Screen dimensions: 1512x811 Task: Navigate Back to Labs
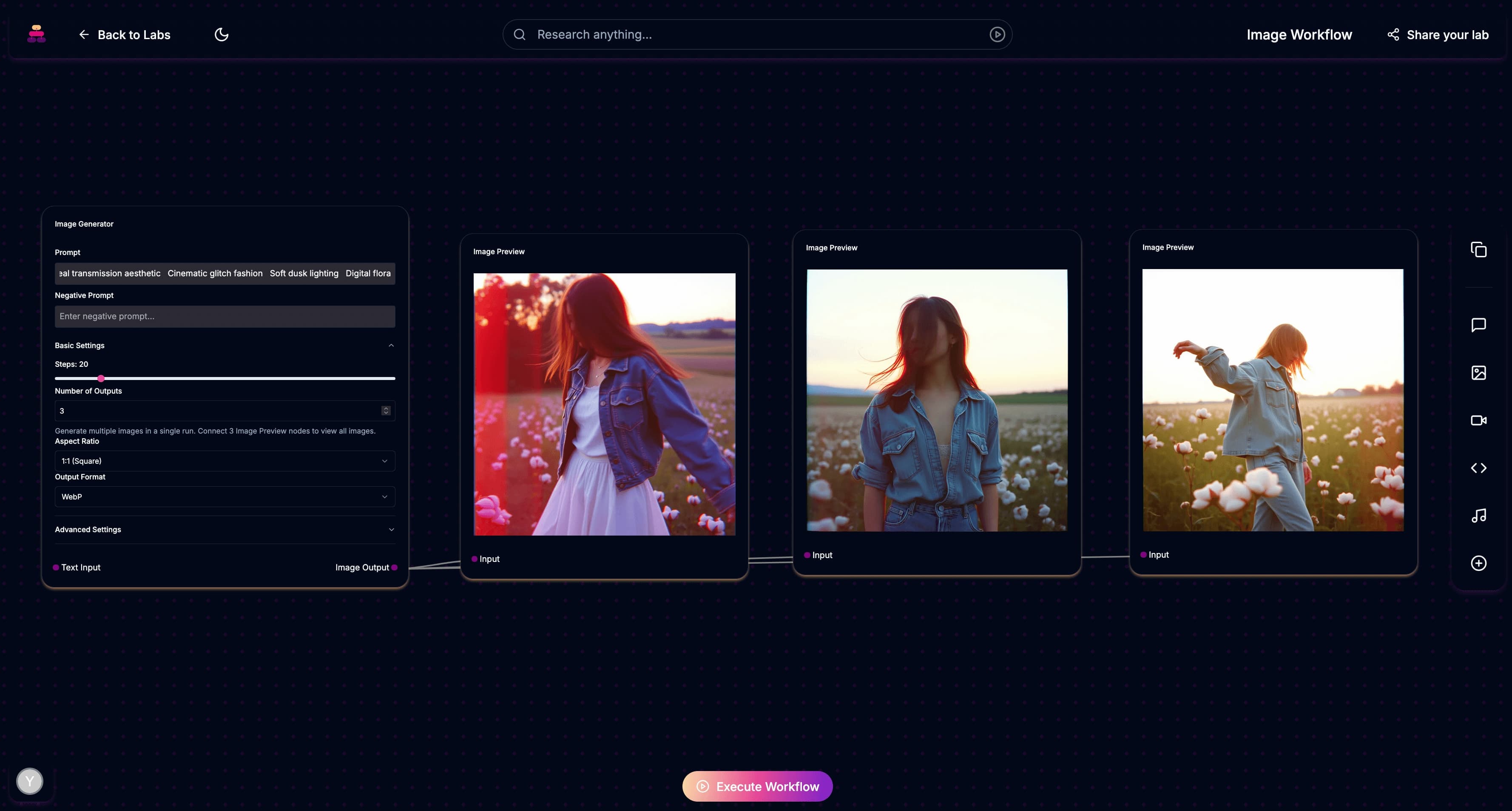coord(125,34)
